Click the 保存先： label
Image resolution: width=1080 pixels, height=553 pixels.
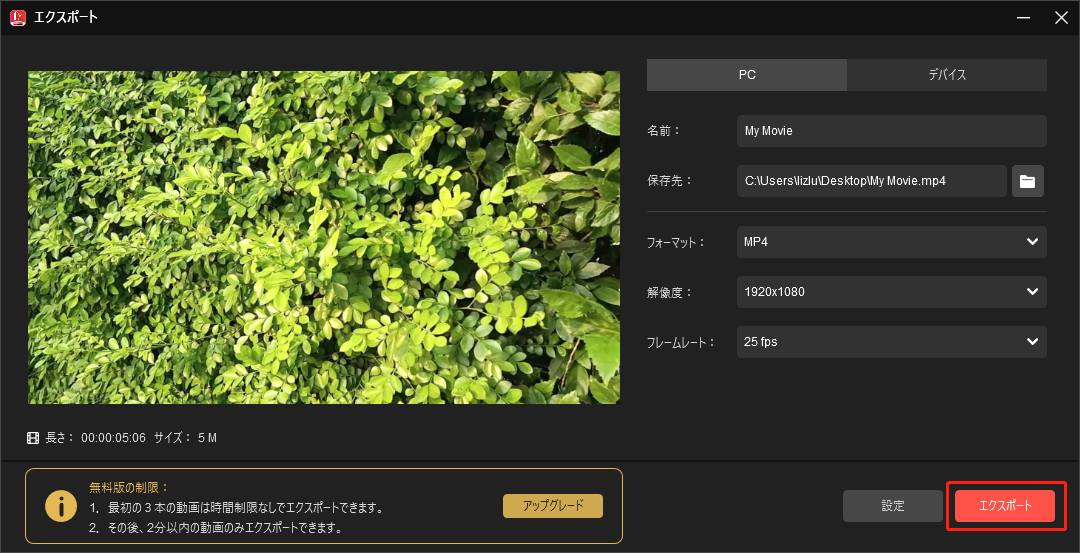coord(669,181)
